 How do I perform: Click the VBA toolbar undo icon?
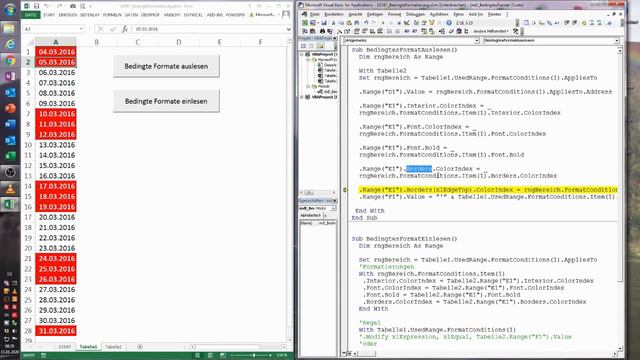pos(366,23)
